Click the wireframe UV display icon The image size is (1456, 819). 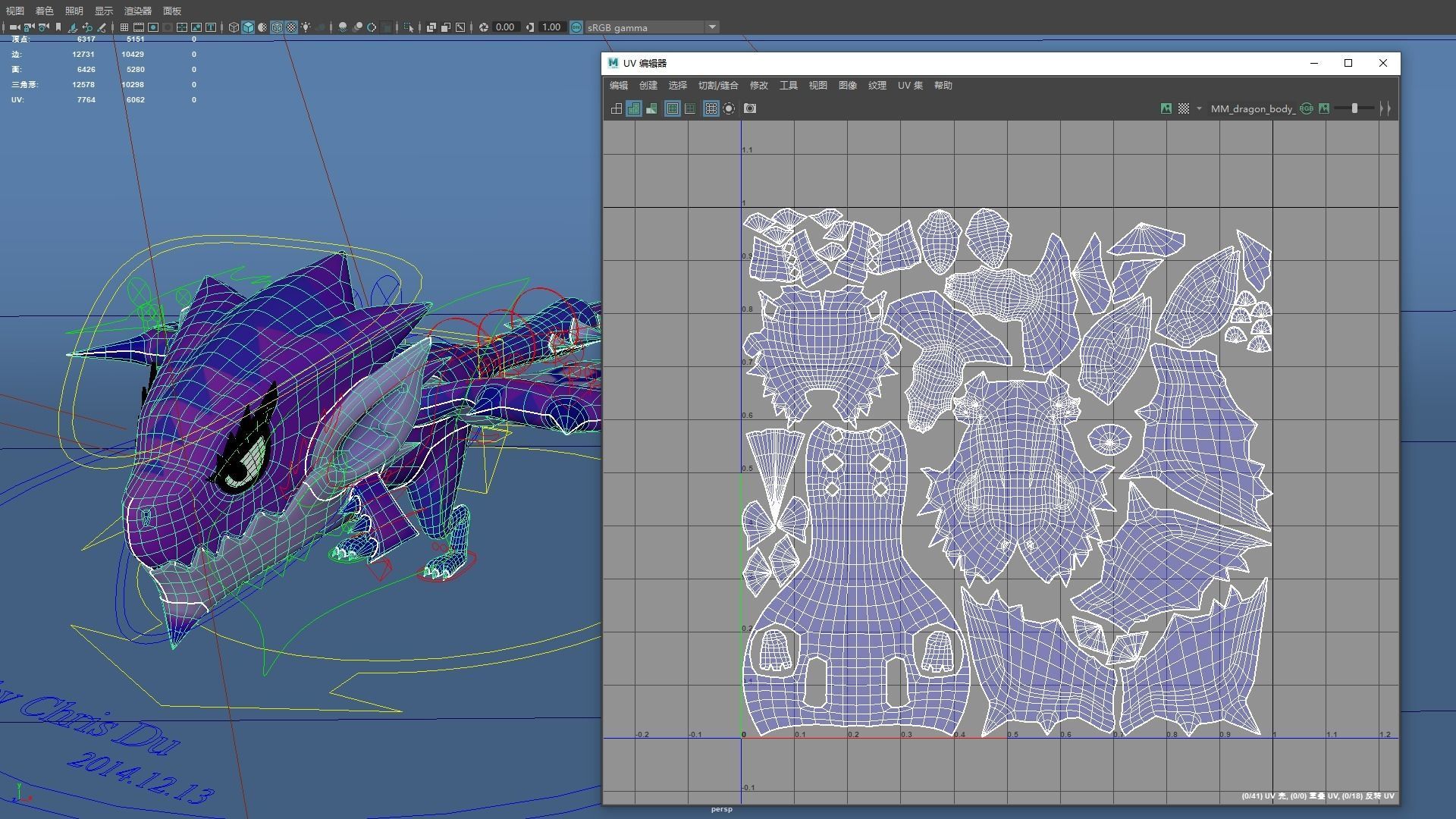[x=617, y=108]
